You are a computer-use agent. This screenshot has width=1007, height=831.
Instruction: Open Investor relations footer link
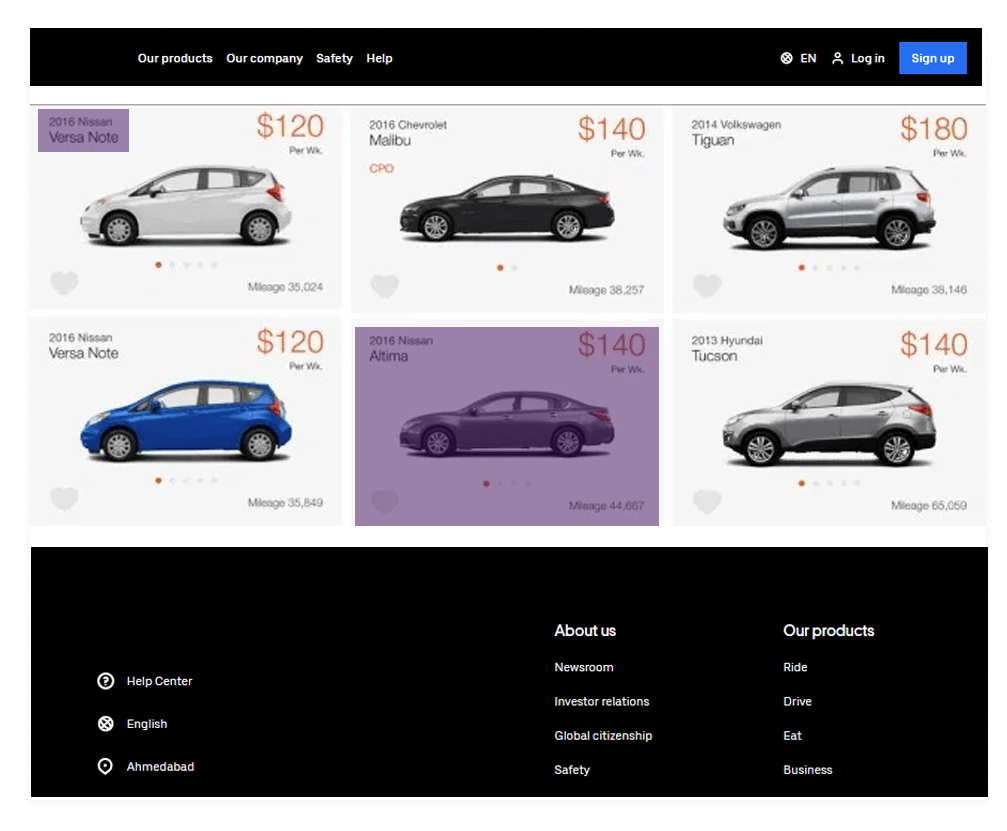[x=602, y=701]
